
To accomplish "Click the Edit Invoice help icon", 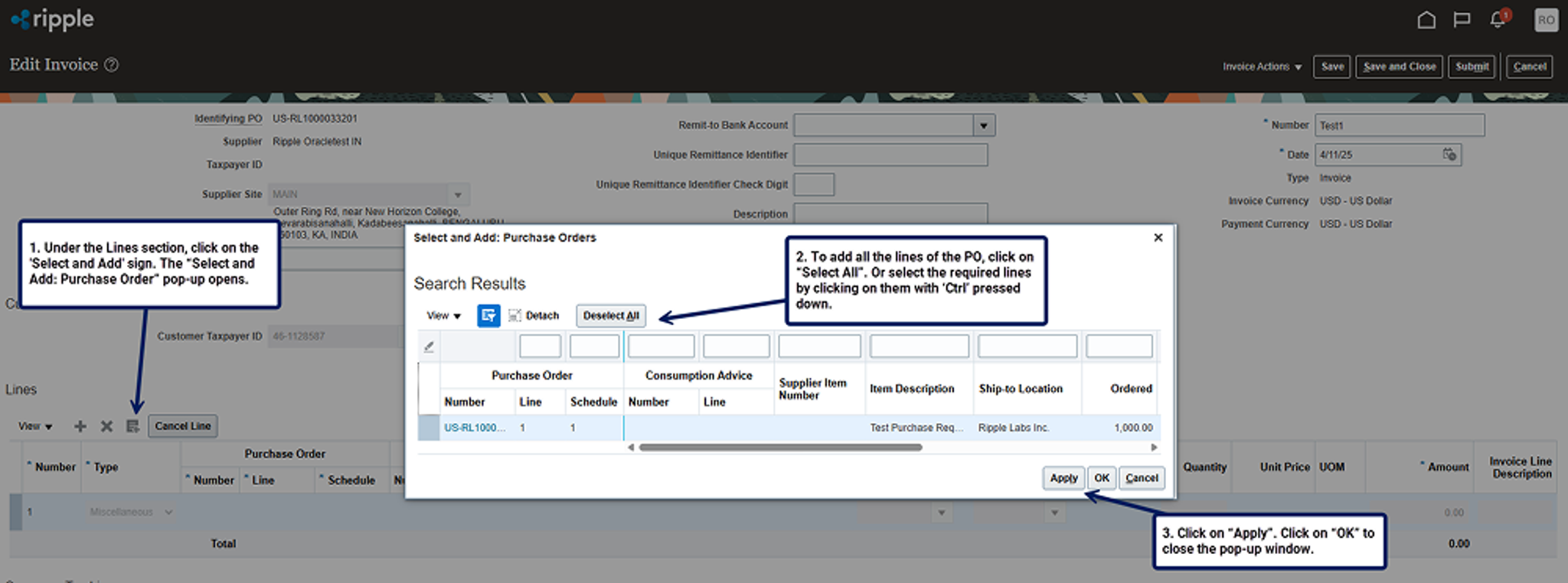I will tap(111, 65).
